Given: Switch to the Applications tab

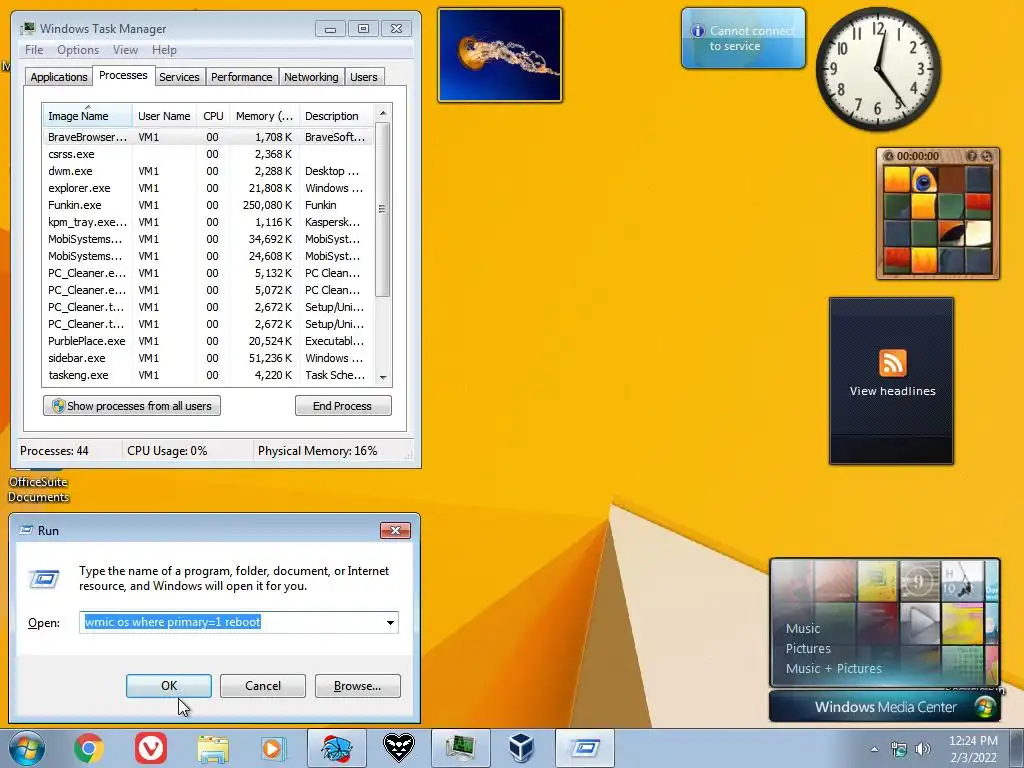Looking at the screenshot, I should [59, 77].
